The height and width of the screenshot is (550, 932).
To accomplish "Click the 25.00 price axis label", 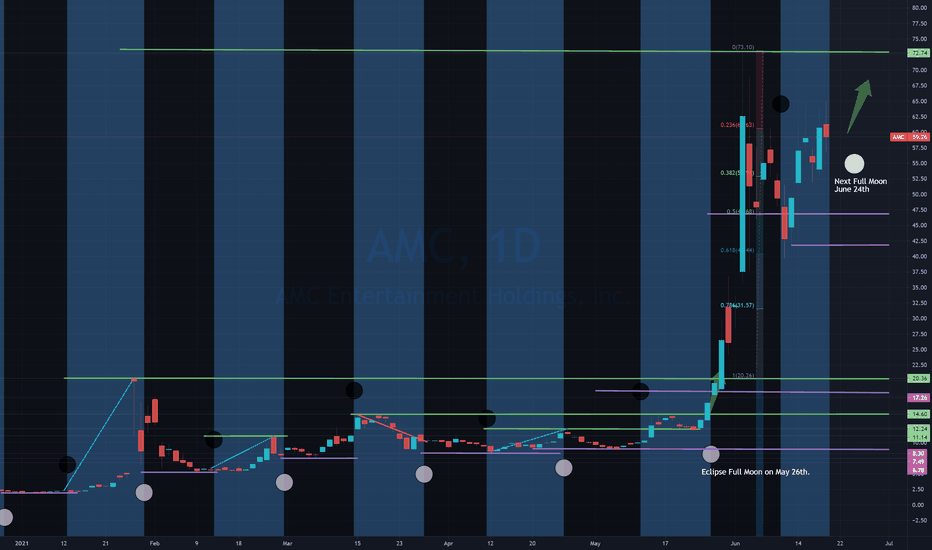I will click(x=919, y=350).
